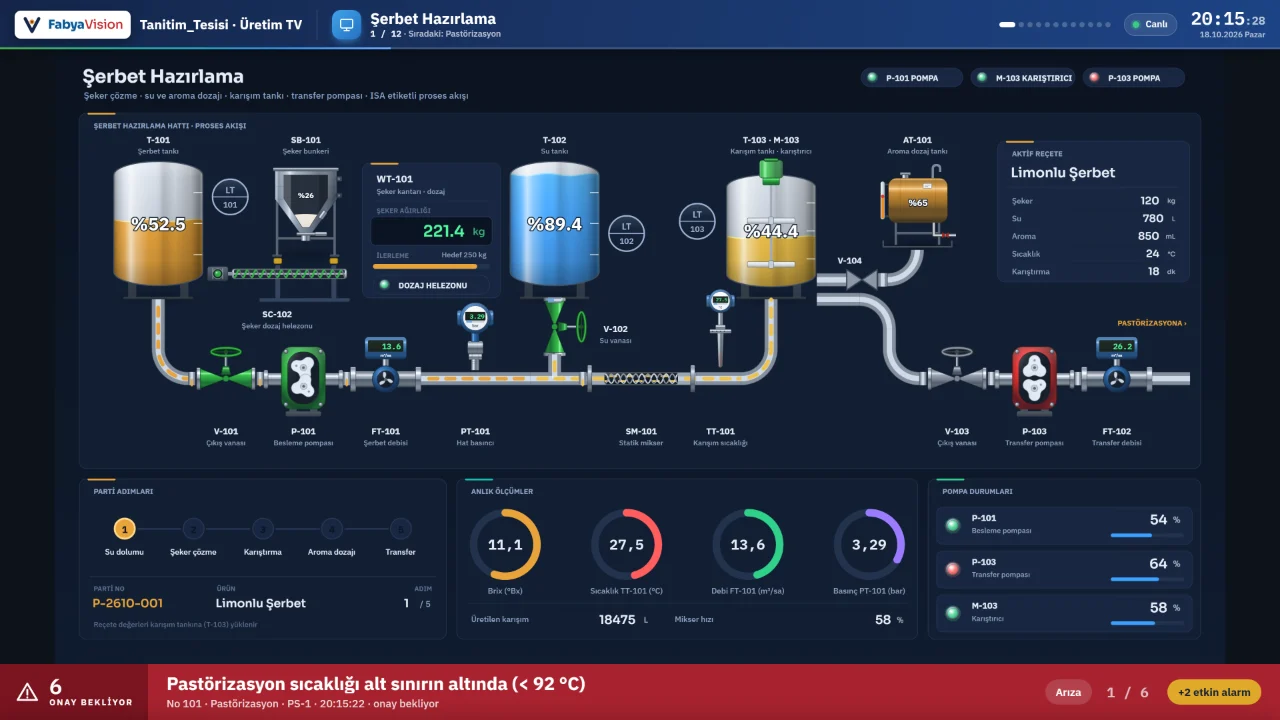Click the green V-101 çıkış vanası valve
This screenshot has width=1280, height=720.
pyautogui.click(x=226, y=369)
